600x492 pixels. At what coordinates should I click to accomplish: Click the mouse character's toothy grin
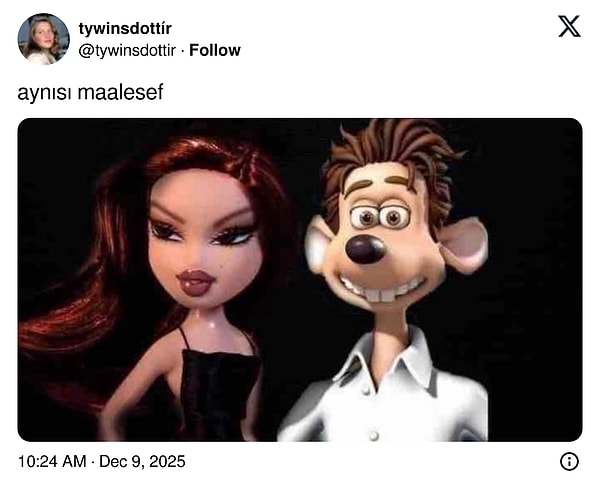[380, 289]
